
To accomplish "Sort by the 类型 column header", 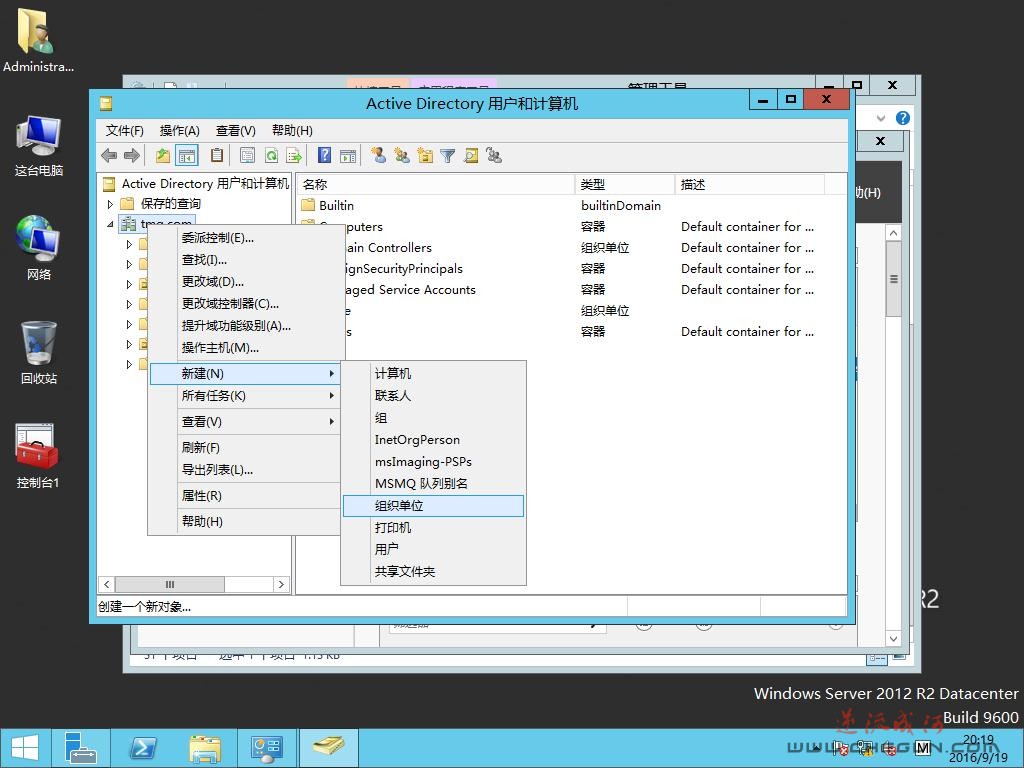I will coord(625,185).
